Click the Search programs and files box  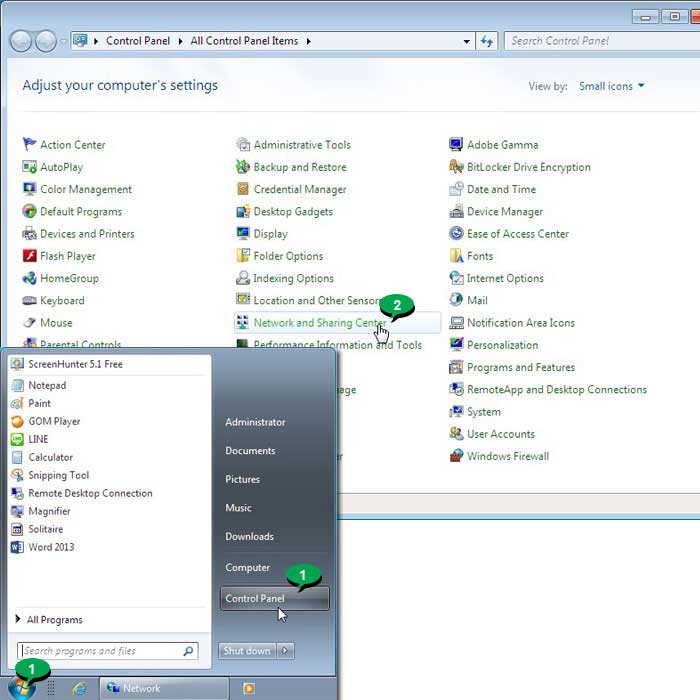tap(108, 651)
